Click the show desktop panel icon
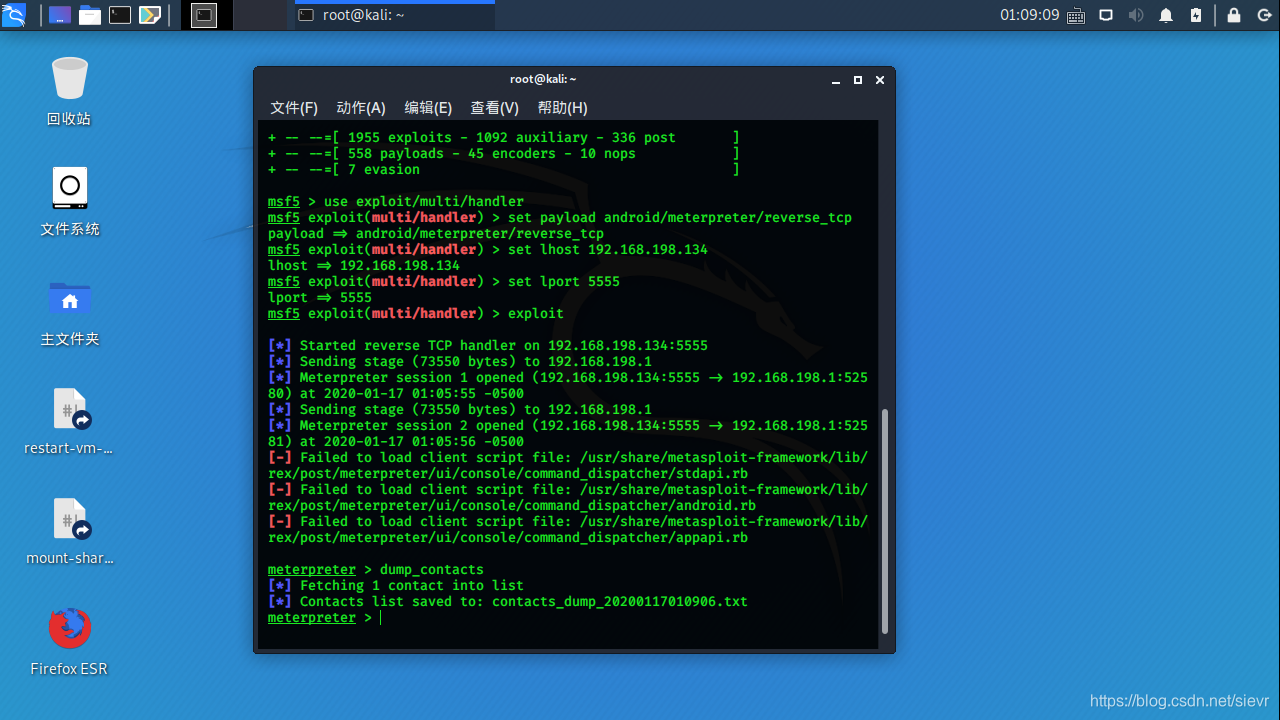Image resolution: width=1280 pixels, height=720 pixels. click(60, 15)
